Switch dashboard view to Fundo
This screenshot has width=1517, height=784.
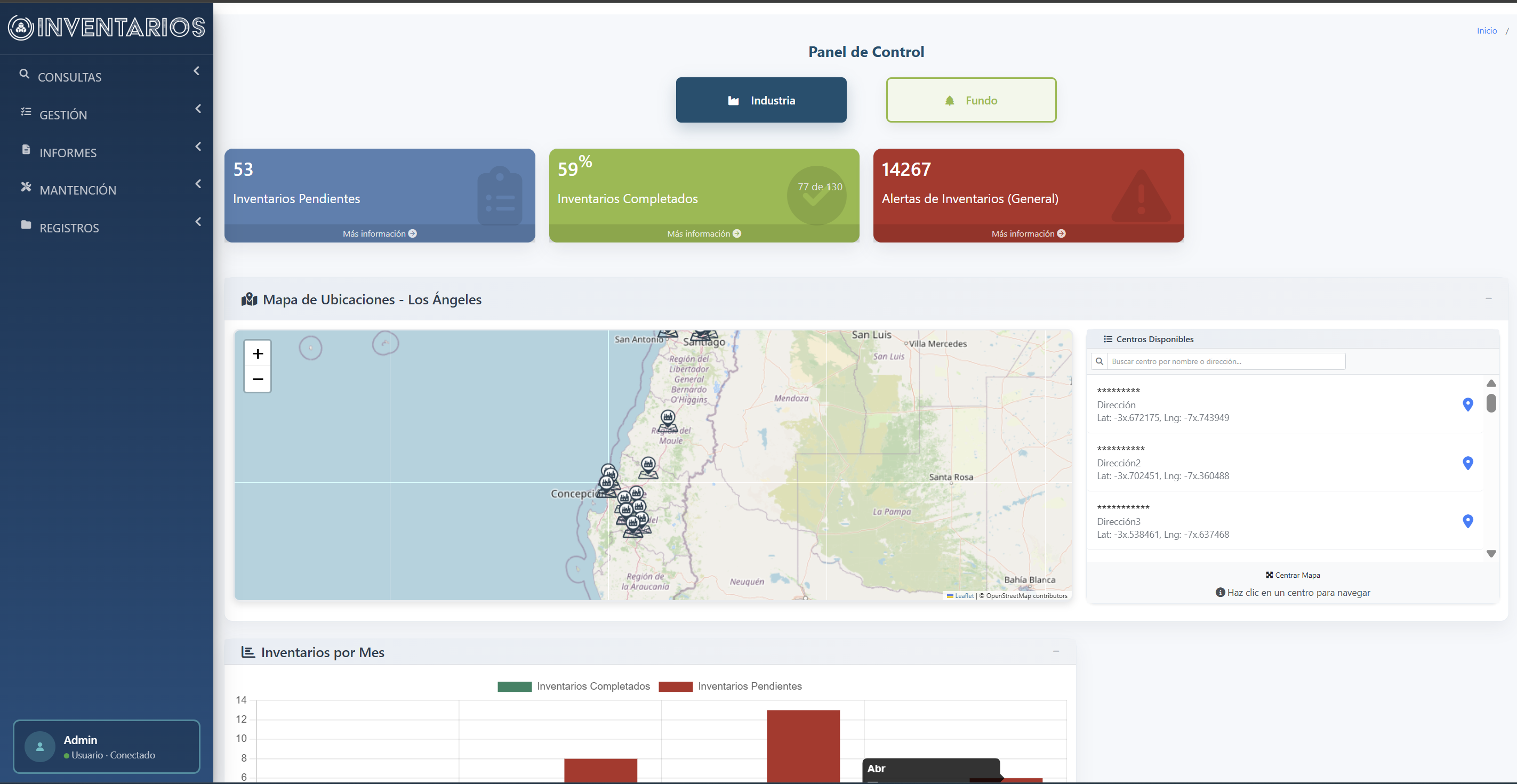[970, 100]
